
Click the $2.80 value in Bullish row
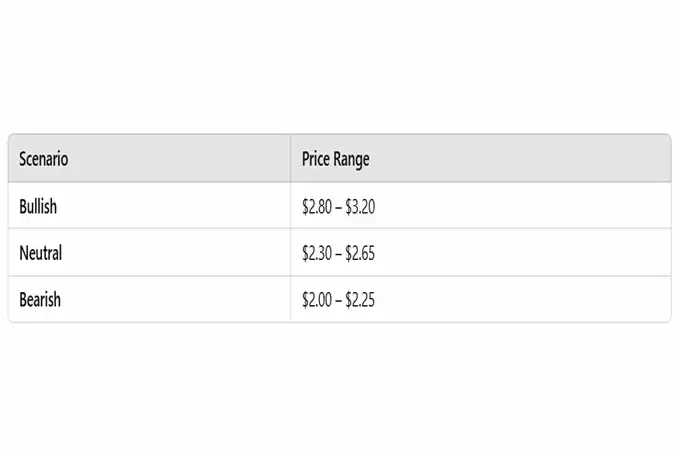(x=316, y=207)
